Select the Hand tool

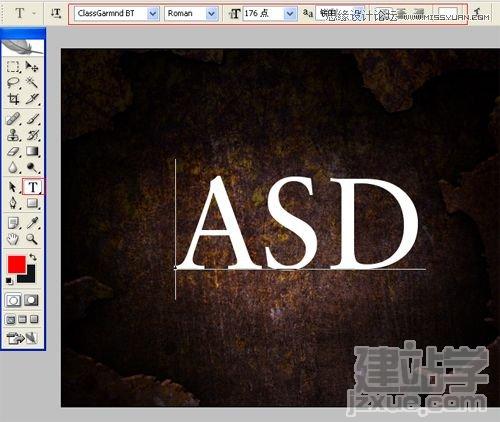pos(13,239)
